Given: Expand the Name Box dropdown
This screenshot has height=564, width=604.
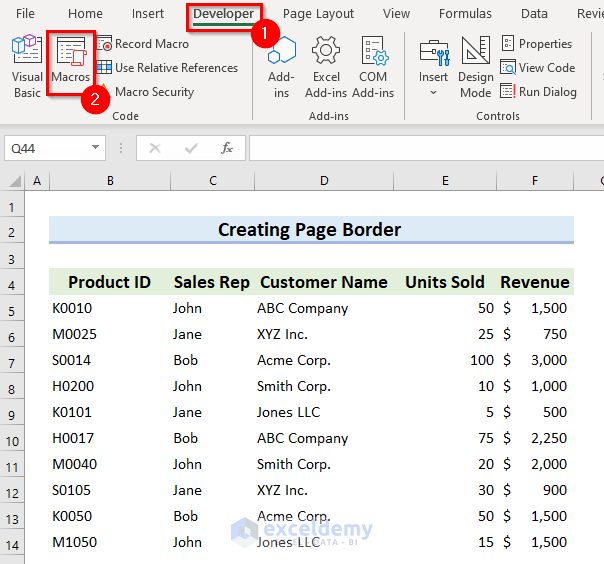Looking at the screenshot, I should click(95, 147).
